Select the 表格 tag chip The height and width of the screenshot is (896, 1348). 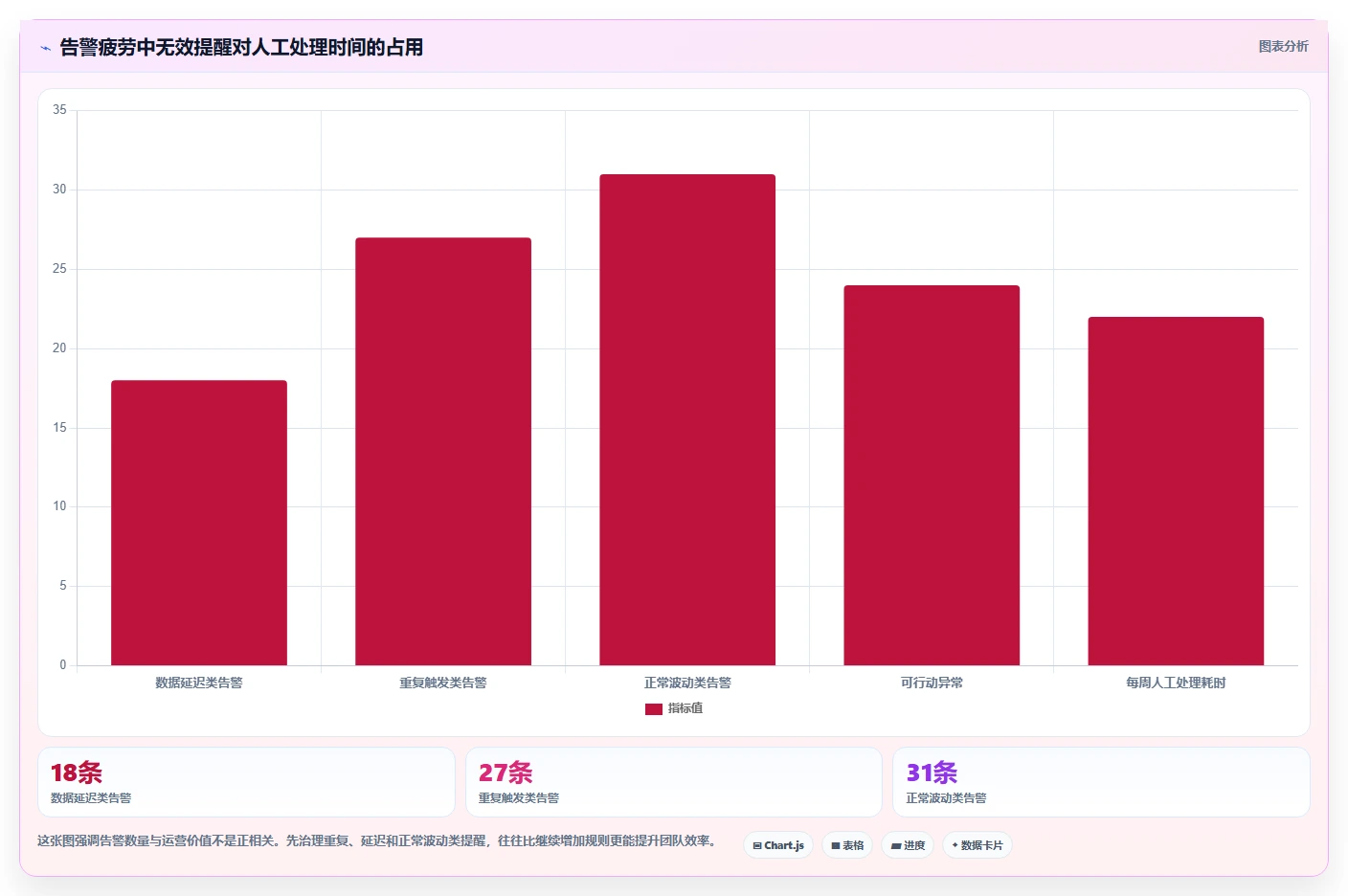tap(847, 845)
